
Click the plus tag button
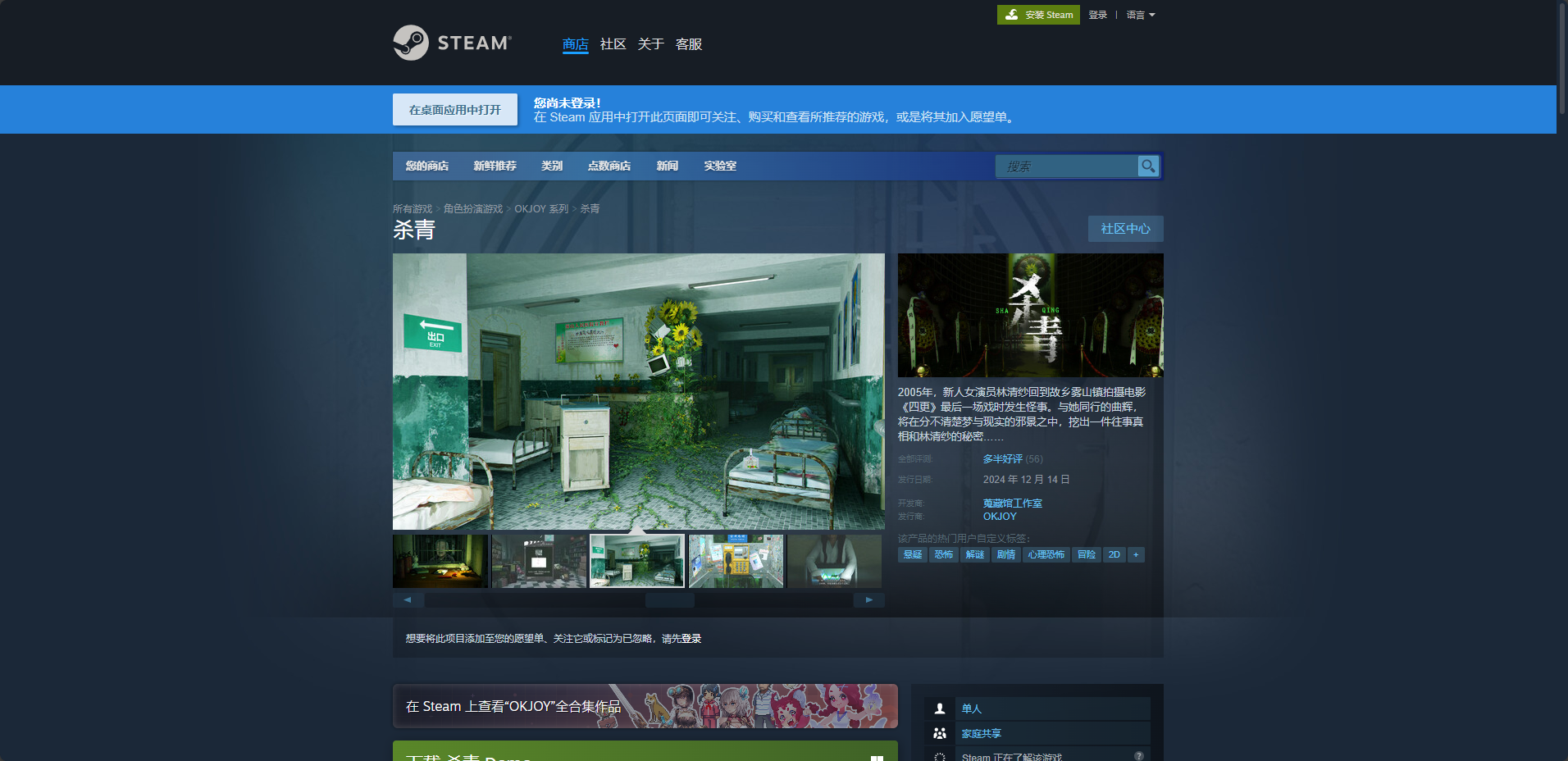pyautogui.click(x=1136, y=554)
